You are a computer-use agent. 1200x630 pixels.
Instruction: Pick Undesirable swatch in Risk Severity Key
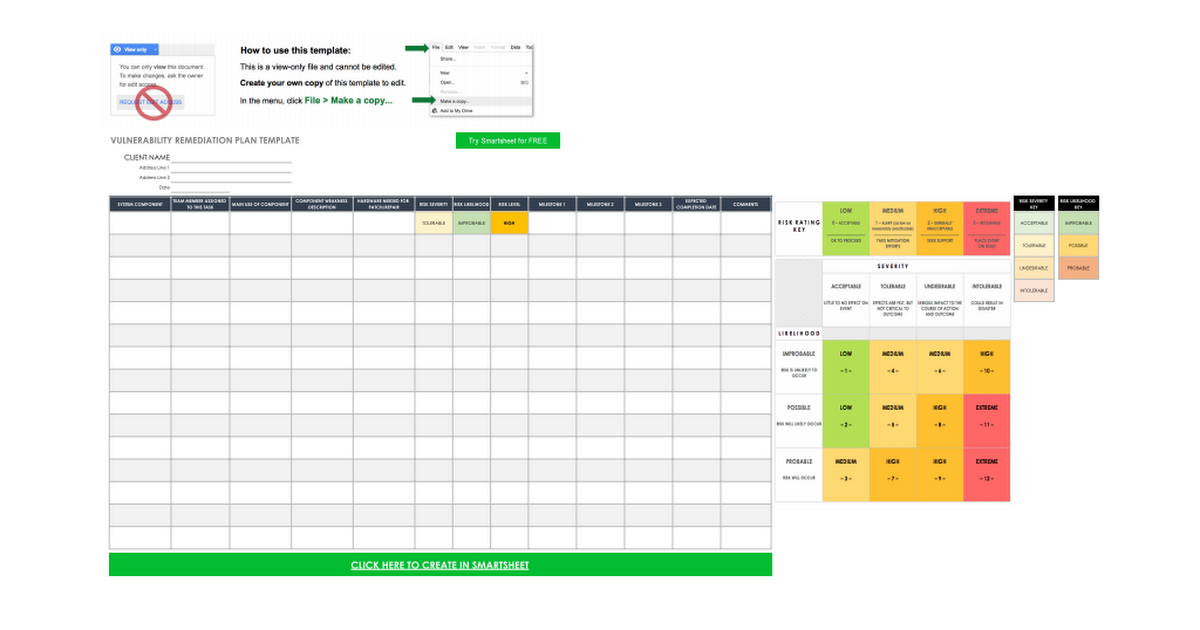pyautogui.click(x=1034, y=268)
